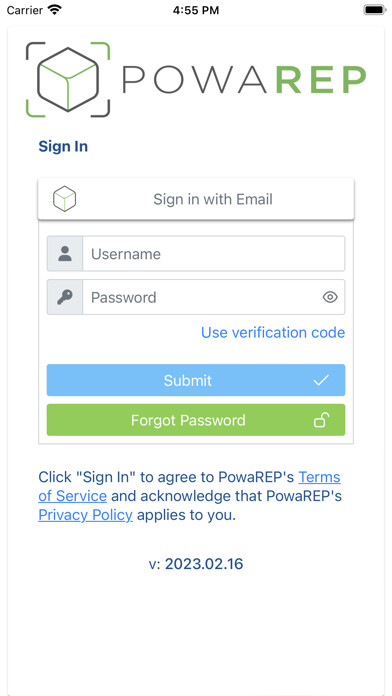Viewport: 392px width, 696px height.
Task: Tap the POWAREP wordmark text
Action: pyautogui.click(x=244, y=80)
